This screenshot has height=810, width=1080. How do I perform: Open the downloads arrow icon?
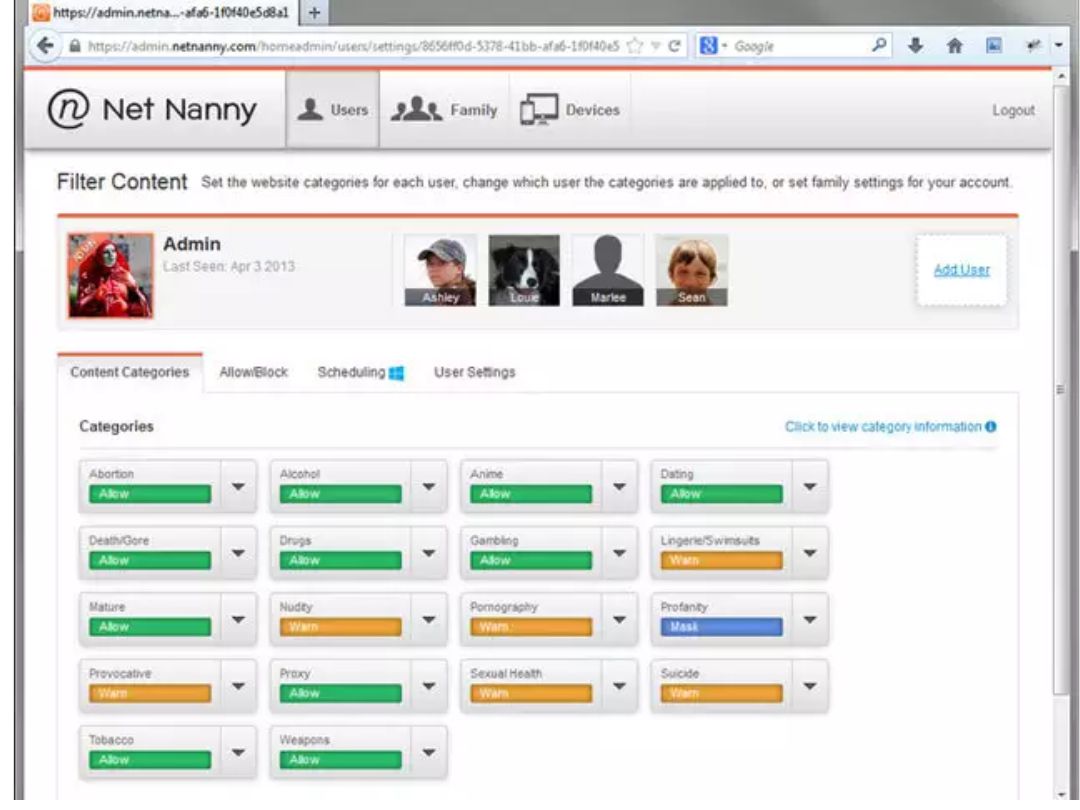(x=915, y=46)
